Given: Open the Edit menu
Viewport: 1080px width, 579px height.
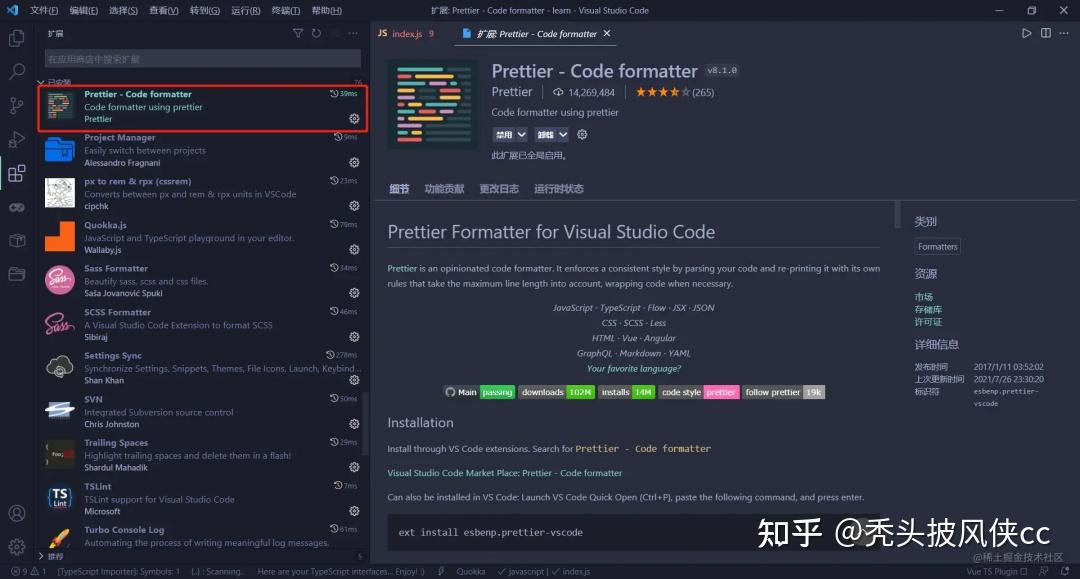Looking at the screenshot, I should 84,10.
